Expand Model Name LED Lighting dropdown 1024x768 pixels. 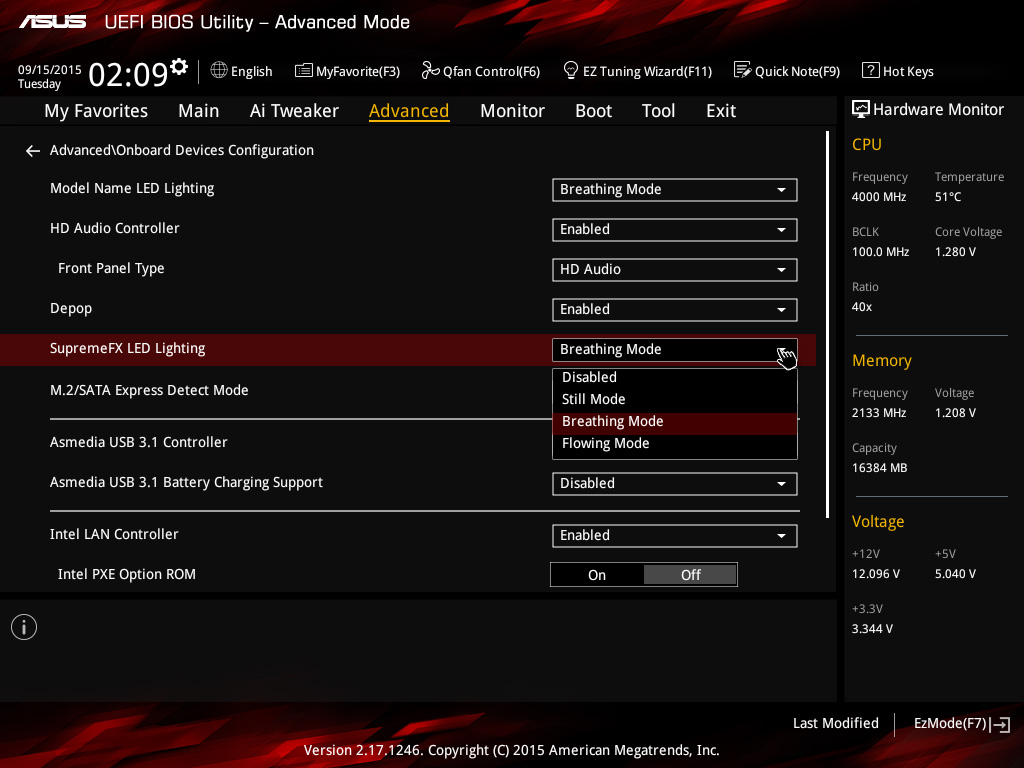click(674, 190)
